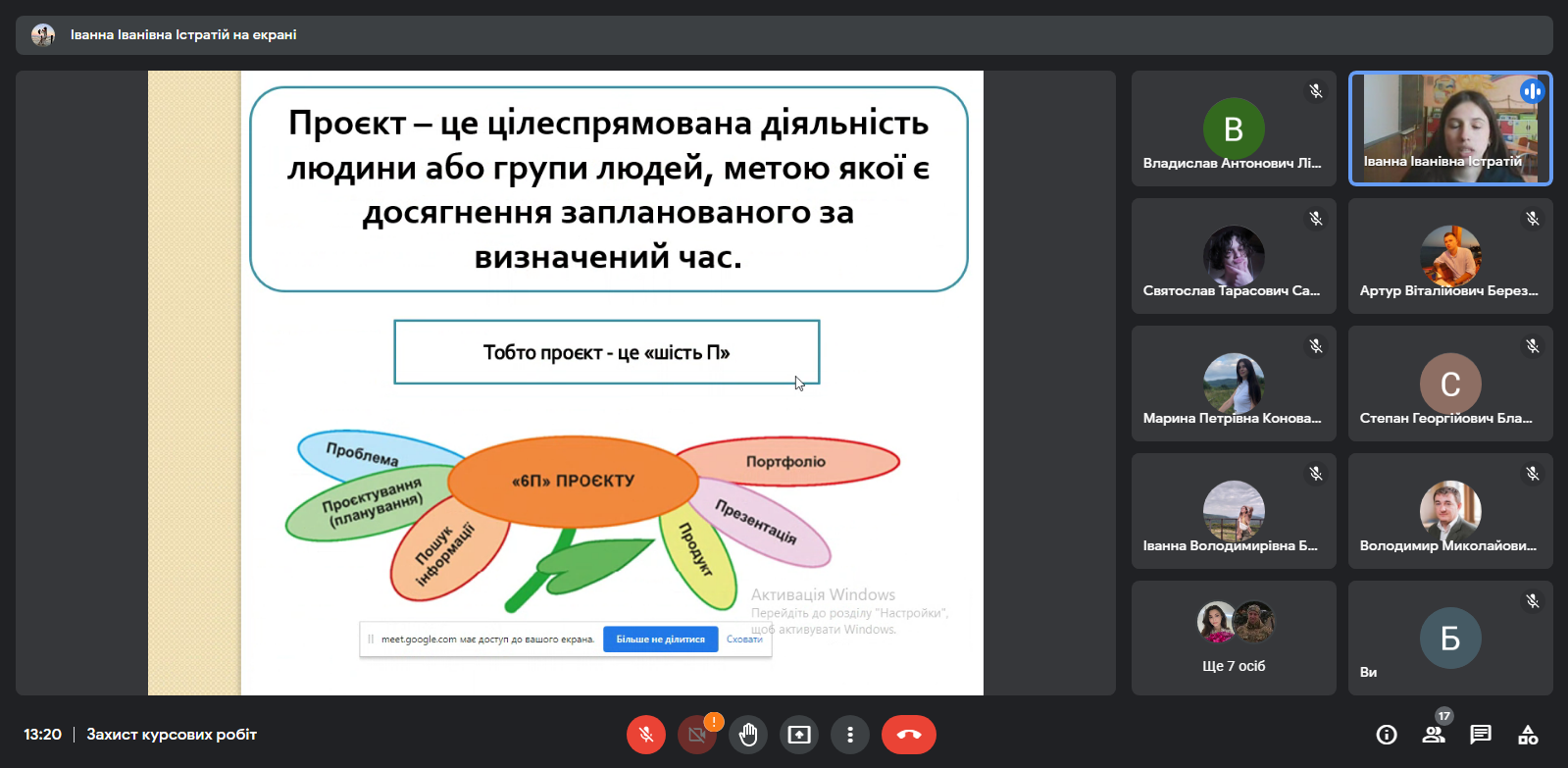Click the clock showing 13:20
The width and height of the screenshot is (1568, 768).
coord(43,735)
